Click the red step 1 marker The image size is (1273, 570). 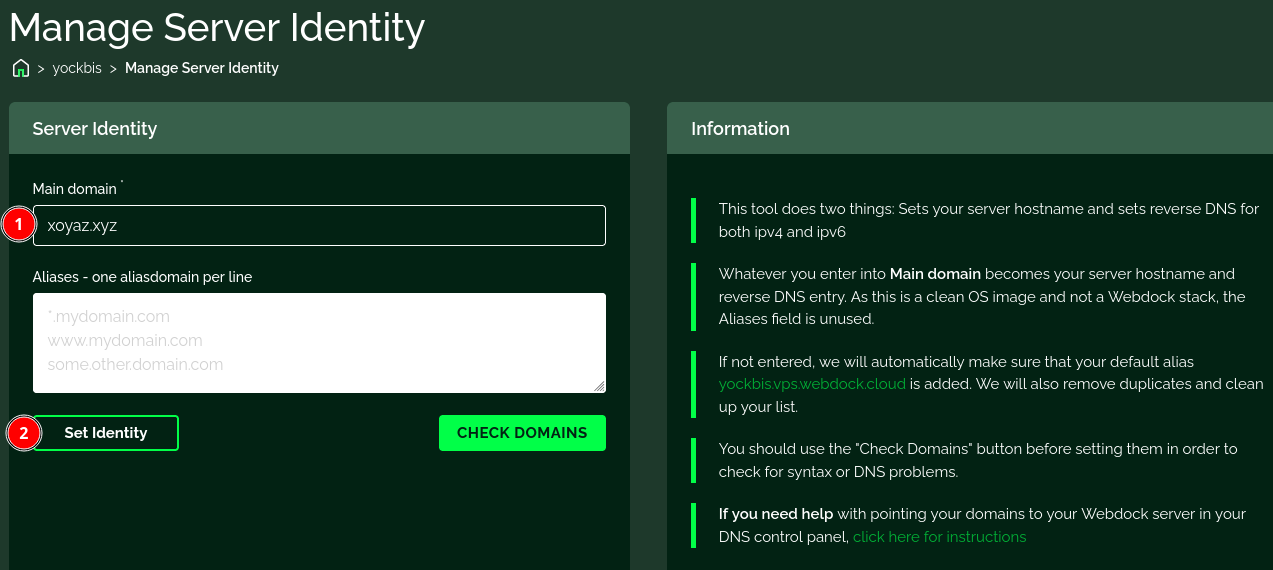(18, 225)
